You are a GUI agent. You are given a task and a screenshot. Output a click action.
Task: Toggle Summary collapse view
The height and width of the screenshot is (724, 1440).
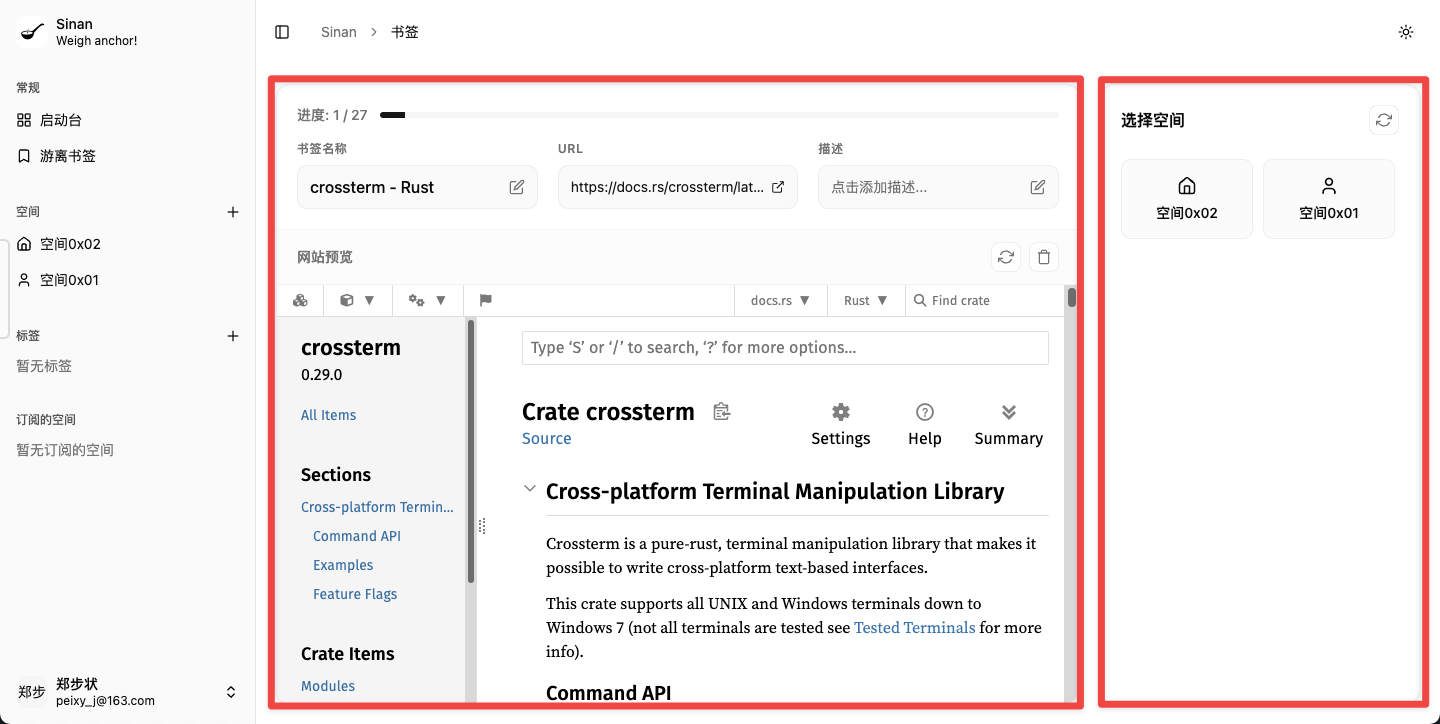1009,425
